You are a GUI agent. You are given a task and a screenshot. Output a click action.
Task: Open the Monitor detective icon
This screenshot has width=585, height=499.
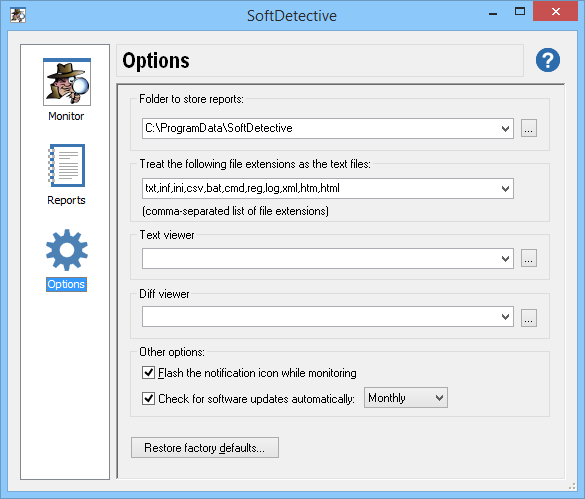pos(67,82)
